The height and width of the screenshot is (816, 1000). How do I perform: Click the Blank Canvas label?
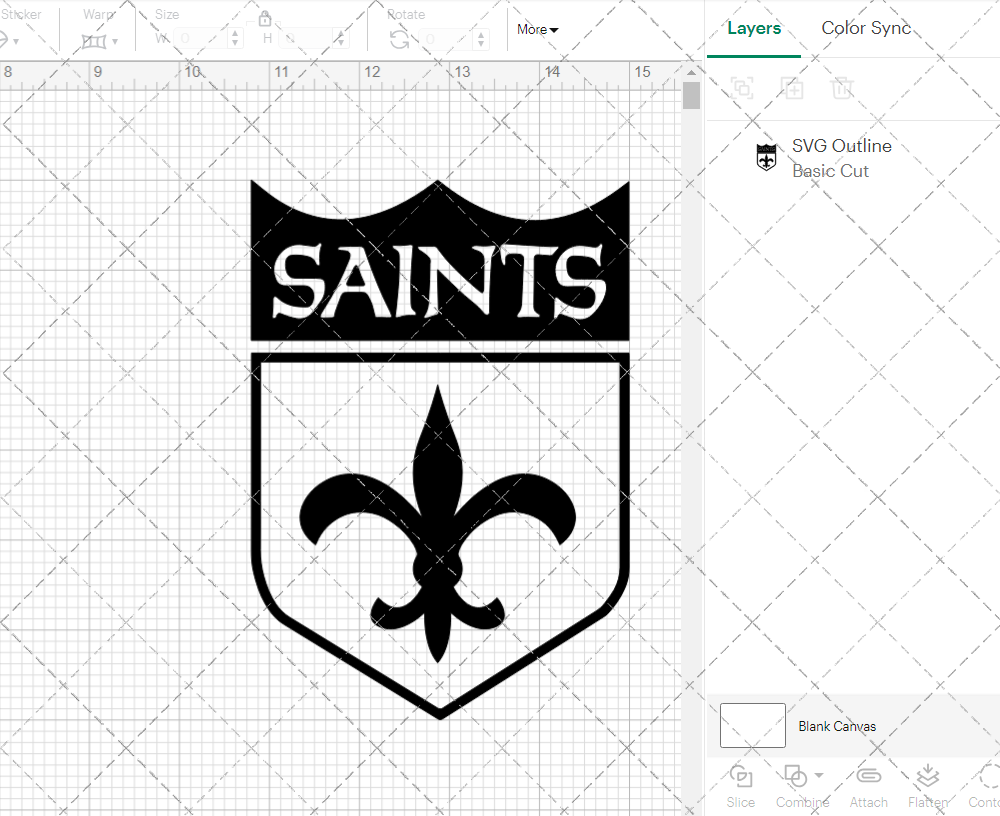click(836, 726)
